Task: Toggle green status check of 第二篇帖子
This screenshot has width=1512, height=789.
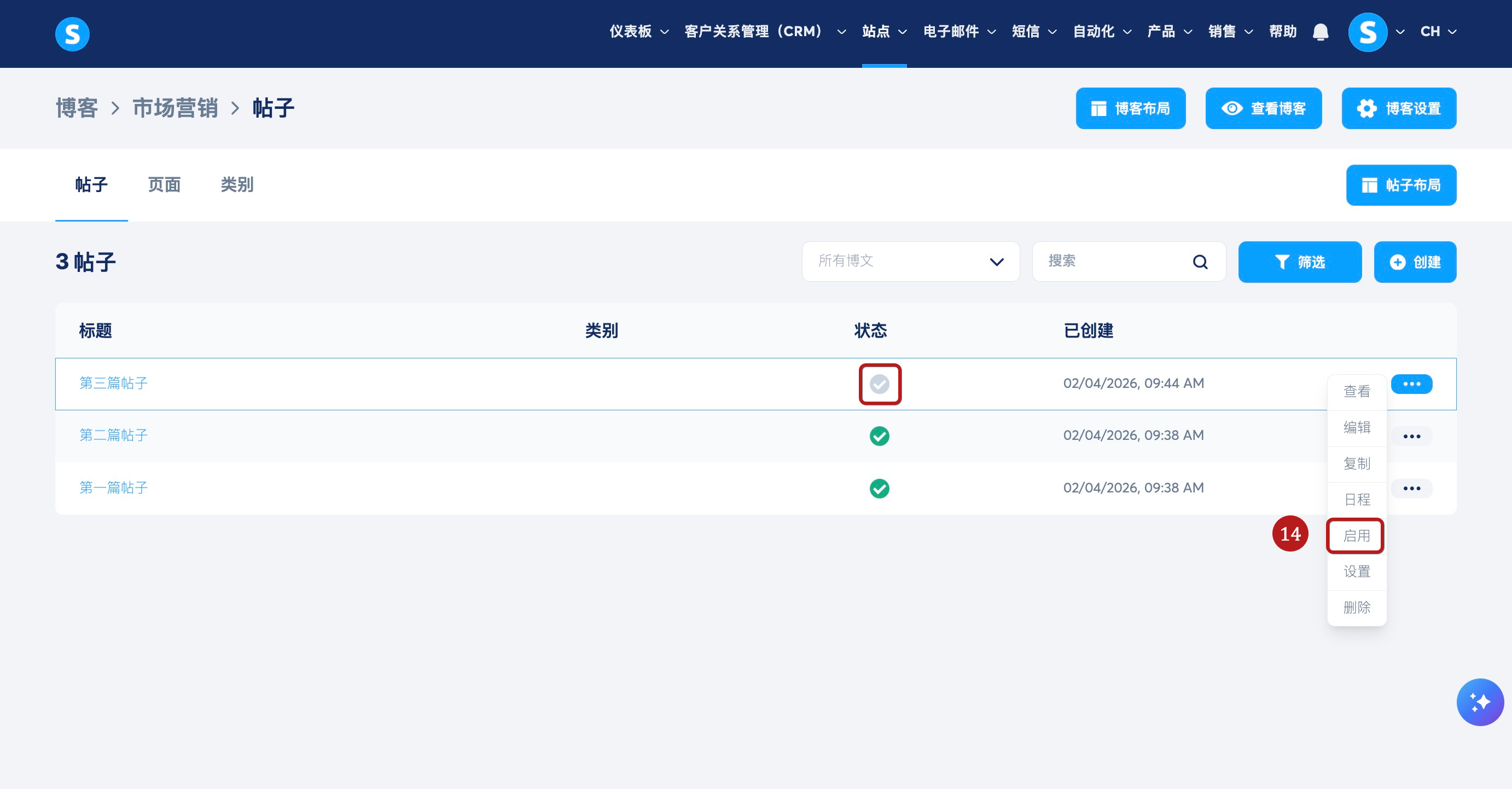Action: click(879, 436)
